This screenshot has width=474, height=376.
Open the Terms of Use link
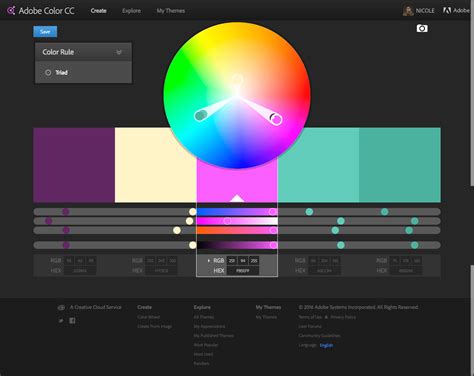pos(310,317)
